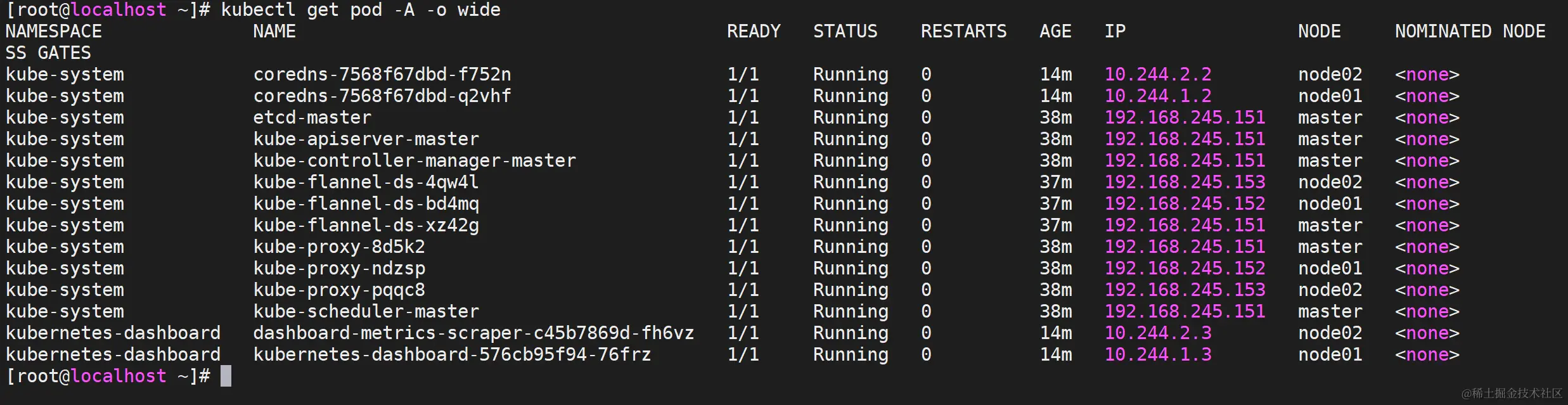This screenshot has height=405, width=1568.
Task: Click IP address 10.244.2.2
Action: pyautogui.click(x=1158, y=74)
